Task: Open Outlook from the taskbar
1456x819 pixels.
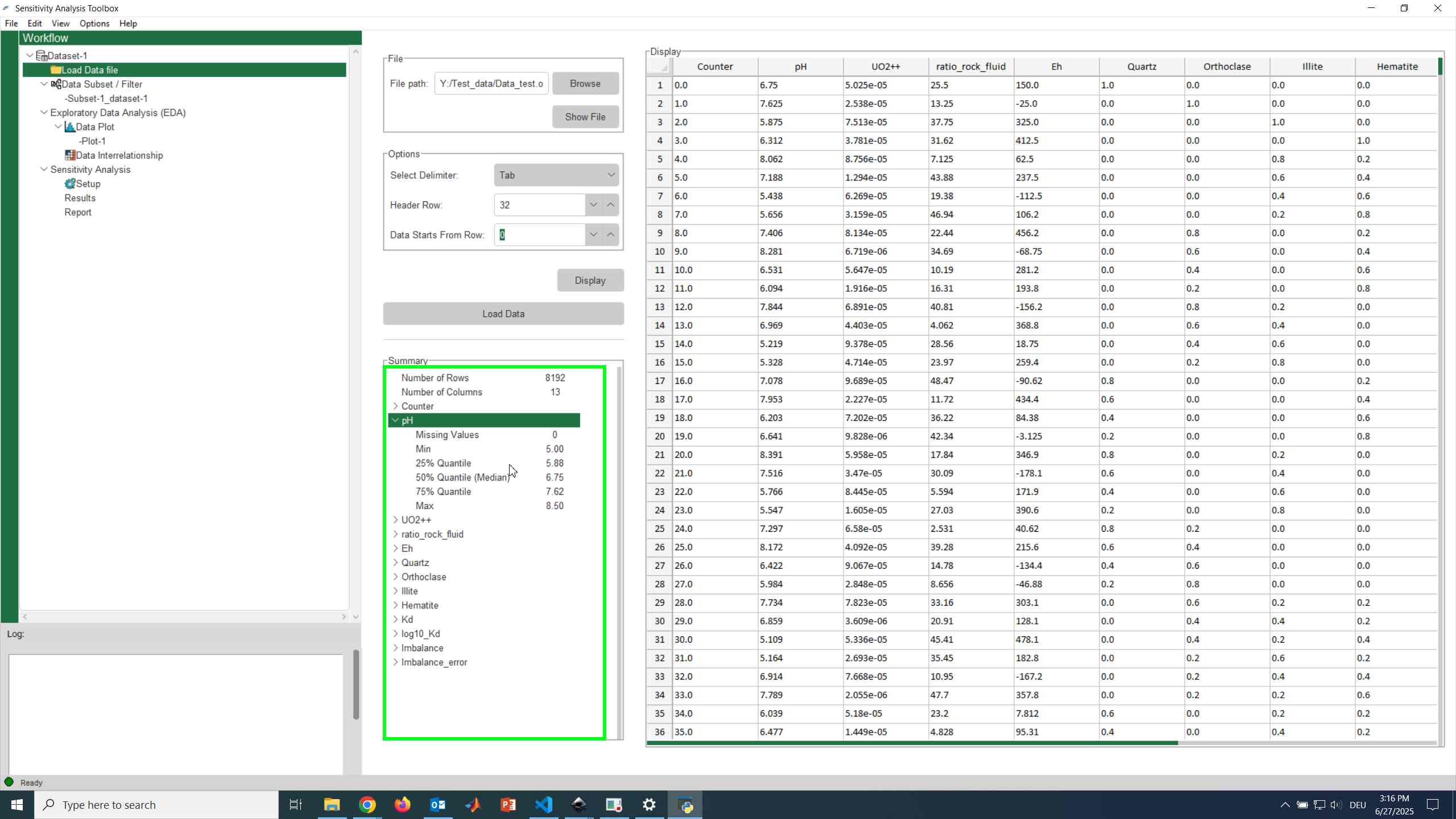Action: [x=438, y=805]
